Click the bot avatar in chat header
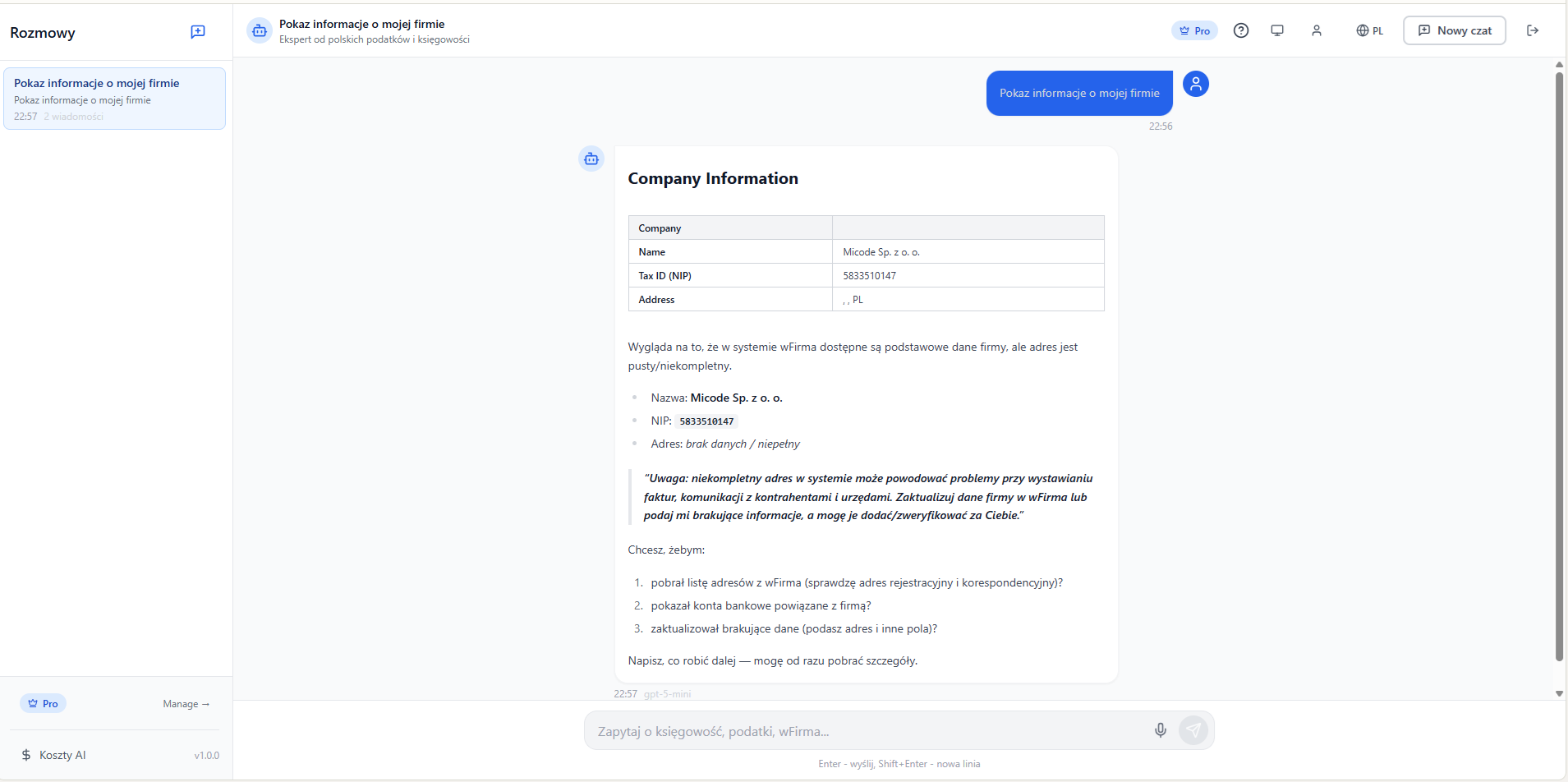 260,31
